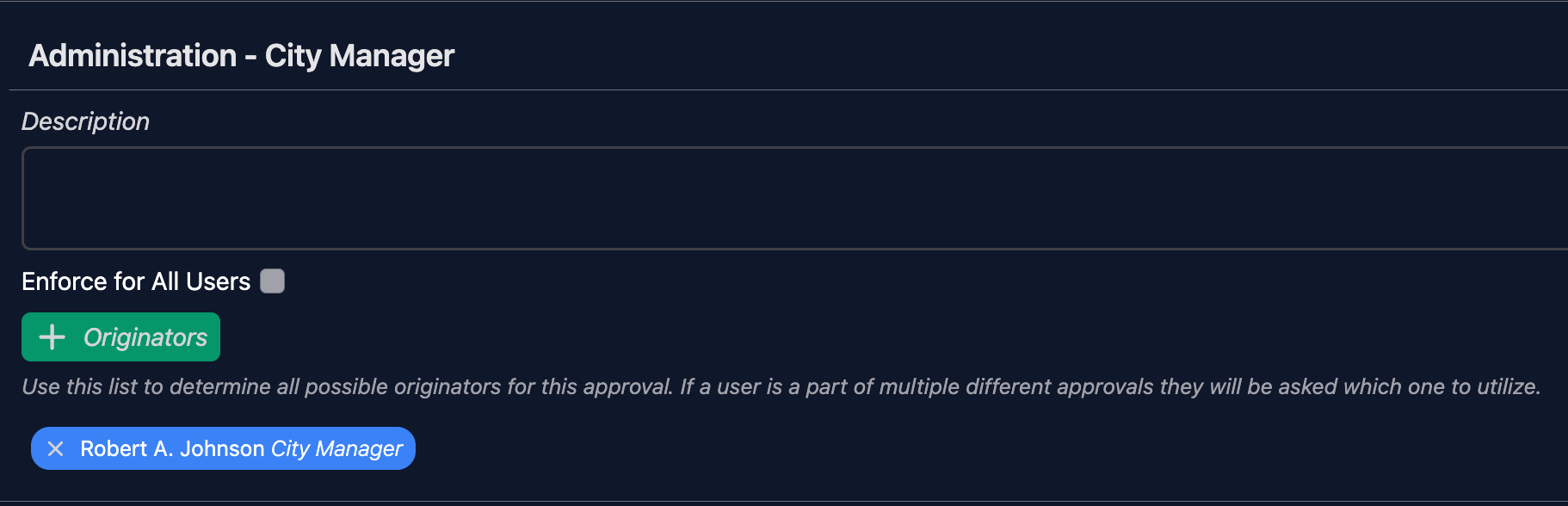
Task: Click the plus icon beside Originators
Action: pyautogui.click(x=52, y=337)
